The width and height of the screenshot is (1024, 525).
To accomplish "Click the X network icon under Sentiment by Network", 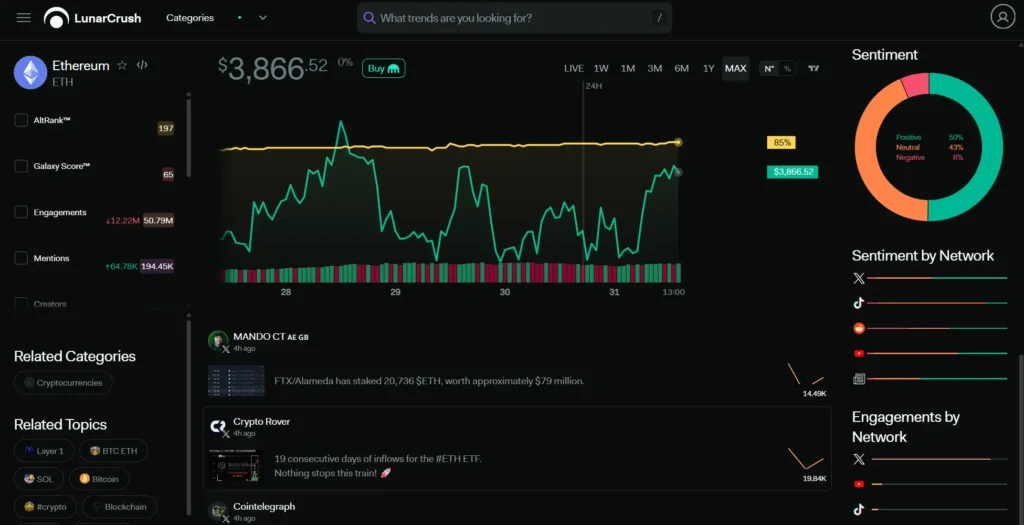I will click(859, 279).
